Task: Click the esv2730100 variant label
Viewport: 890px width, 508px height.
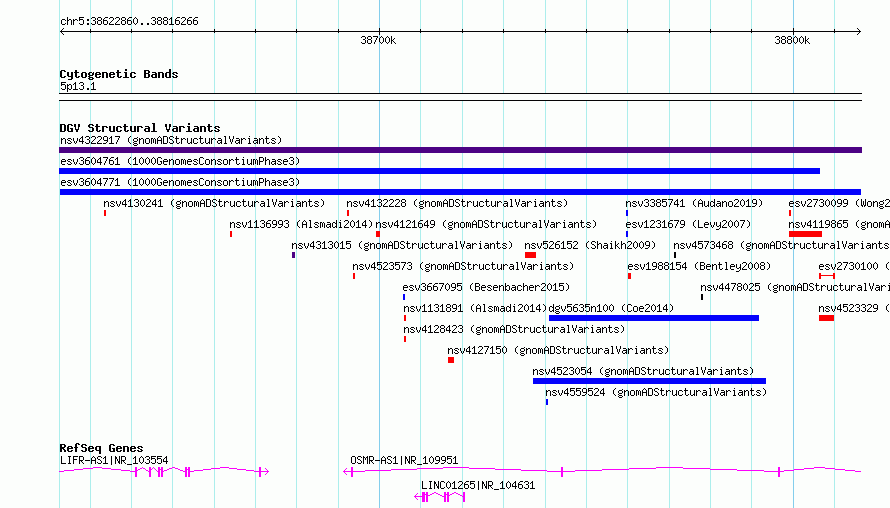Action: [854, 266]
